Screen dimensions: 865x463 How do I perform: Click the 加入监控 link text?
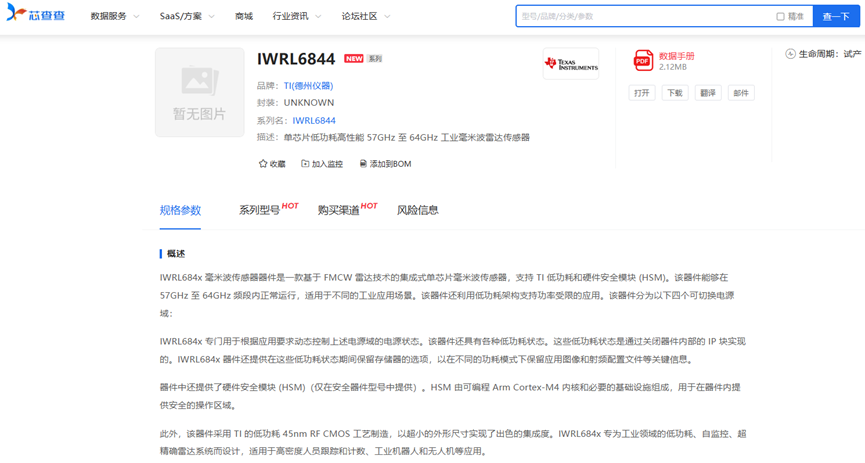pos(327,164)
